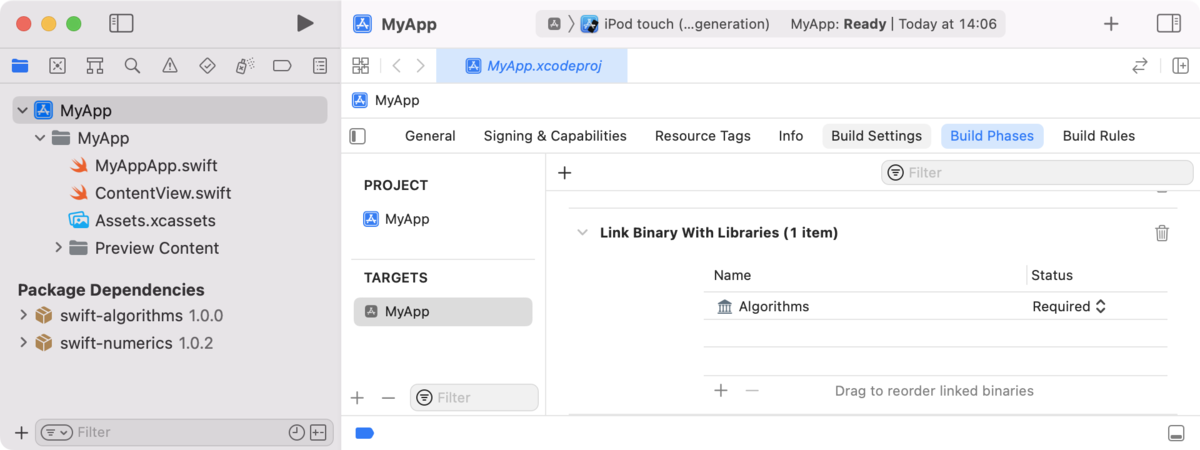Remove selected target with minus button
Image resolution: width=1200 pixels, height=450 pixels.
coord(389,398)
